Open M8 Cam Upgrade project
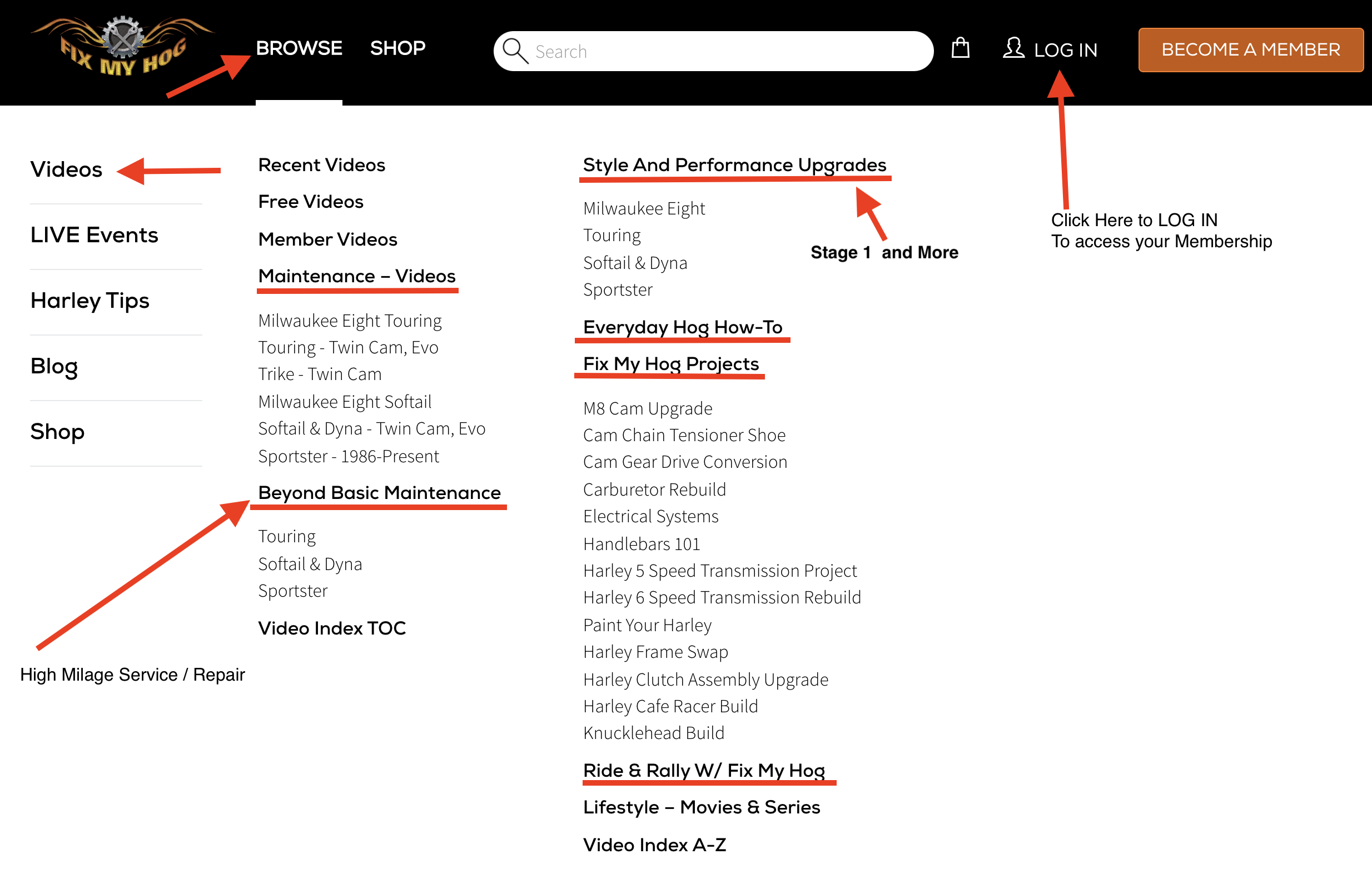Screen dimensions: 1372x889 click(x=648, y=408)
